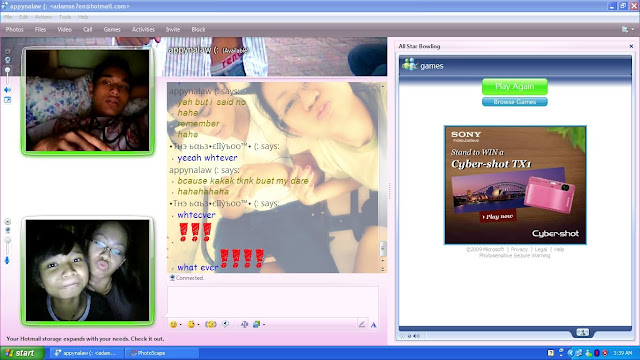640x360 pixels.
Task: Open Games from the conversation toolbar
Action: [x=112, y=29]
